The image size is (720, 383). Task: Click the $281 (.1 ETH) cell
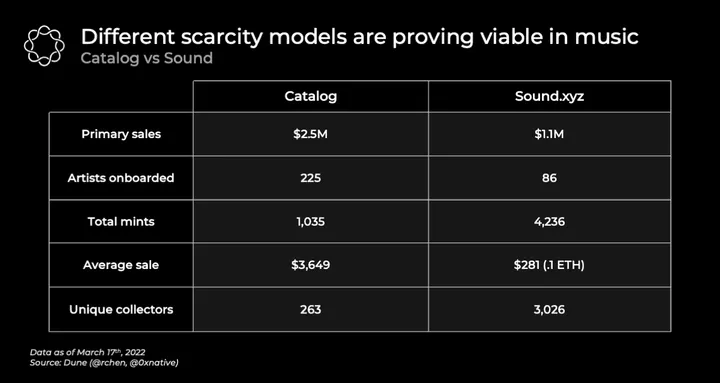[x=550, y=265]
